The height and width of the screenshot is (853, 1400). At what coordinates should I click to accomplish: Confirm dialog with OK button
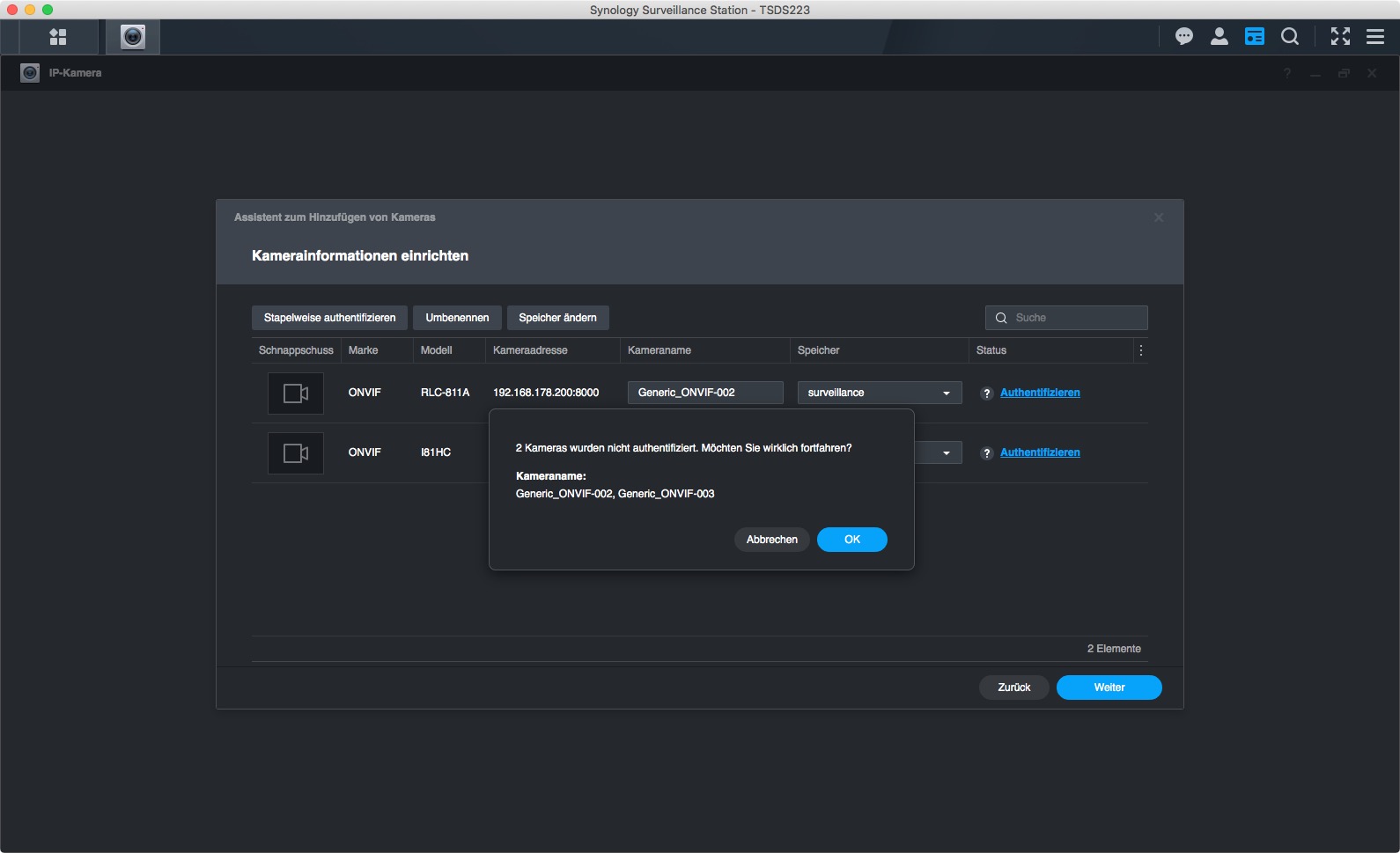(851, 540)
